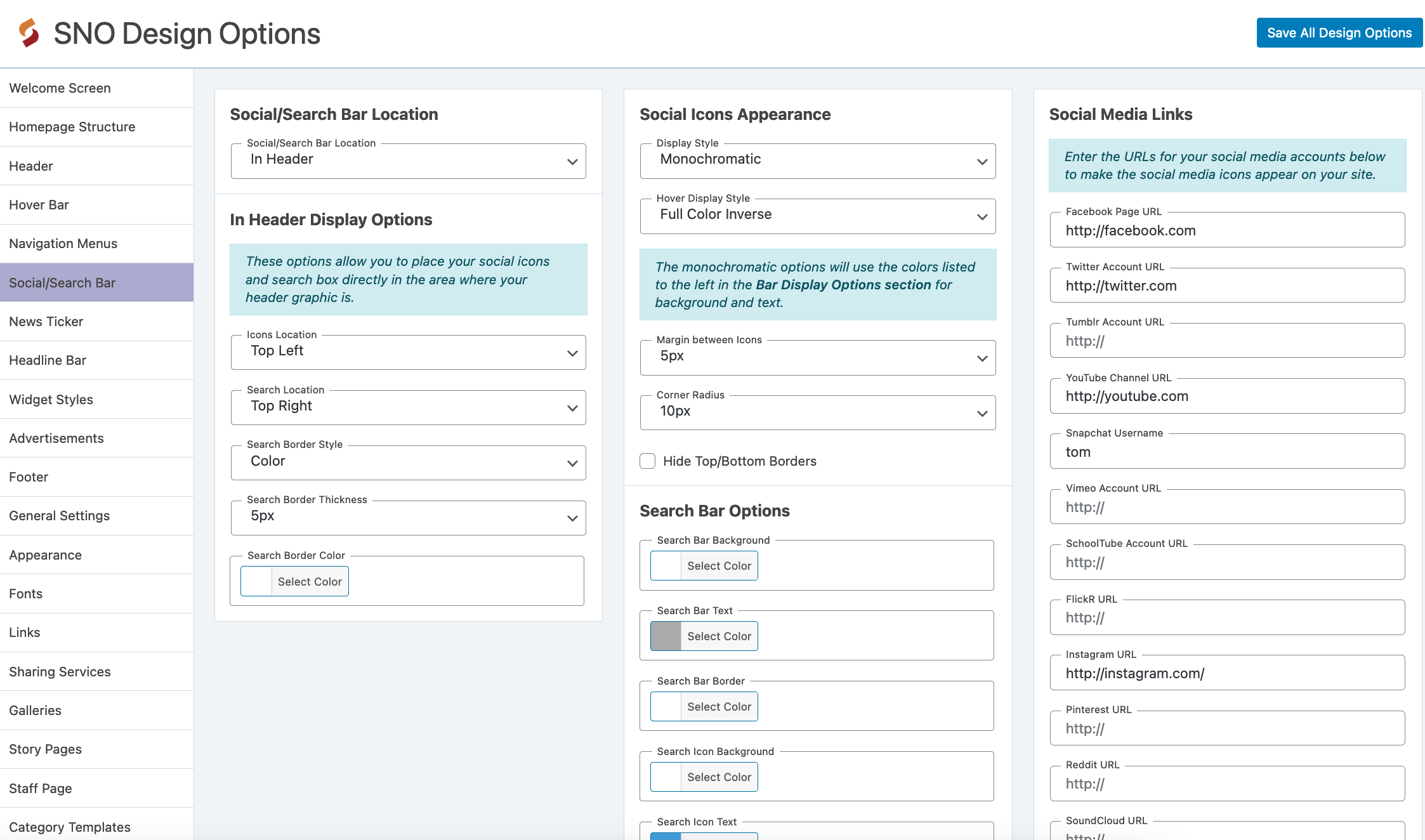Open Links settings in sidebar
Screen dimensions: 1425x840
pos(96,633)
